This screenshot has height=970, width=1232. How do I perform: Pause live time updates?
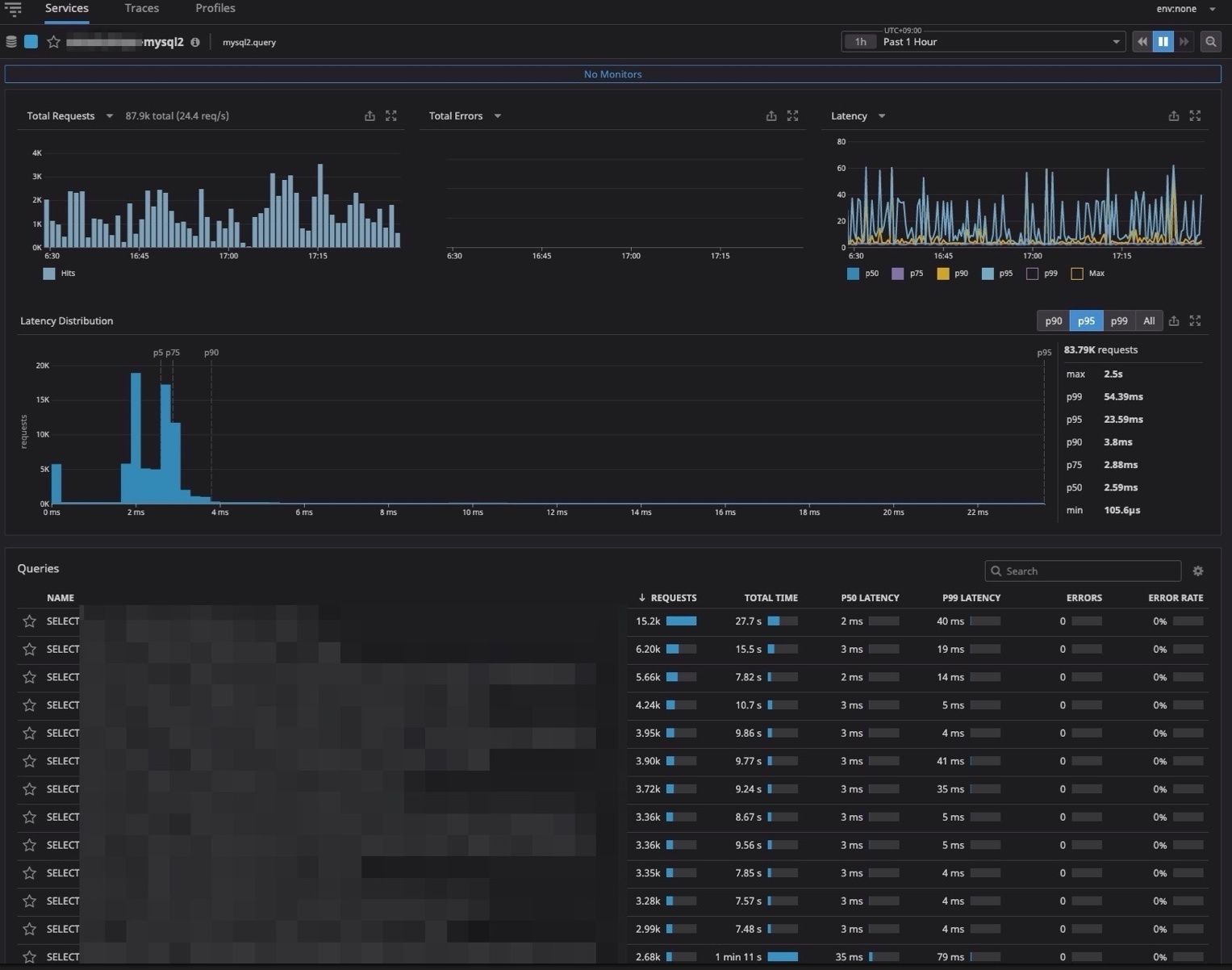coord(1163,42)
